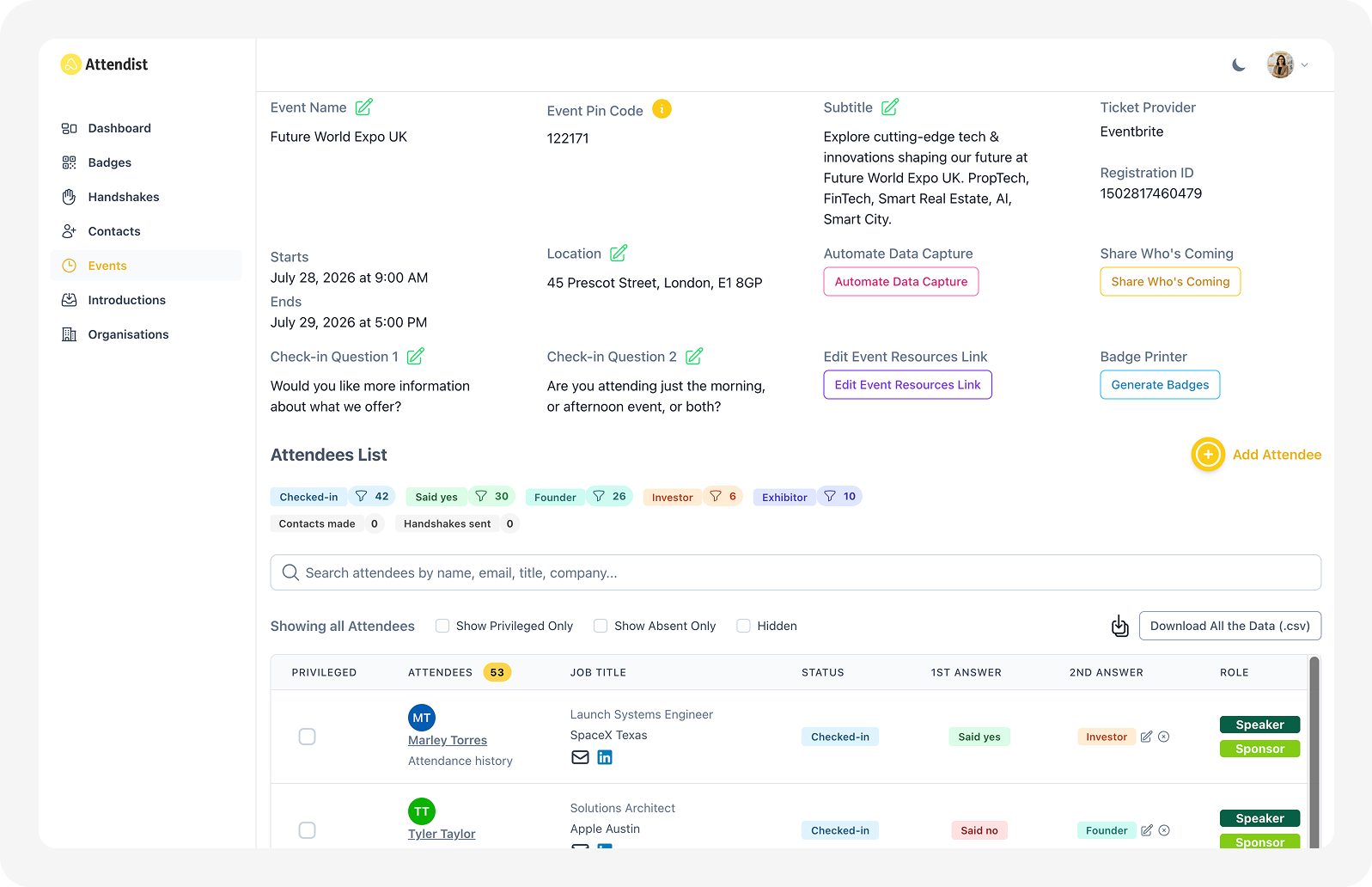
Task: Check the Show Privileged Only checkbox
Action: point(442,626)
